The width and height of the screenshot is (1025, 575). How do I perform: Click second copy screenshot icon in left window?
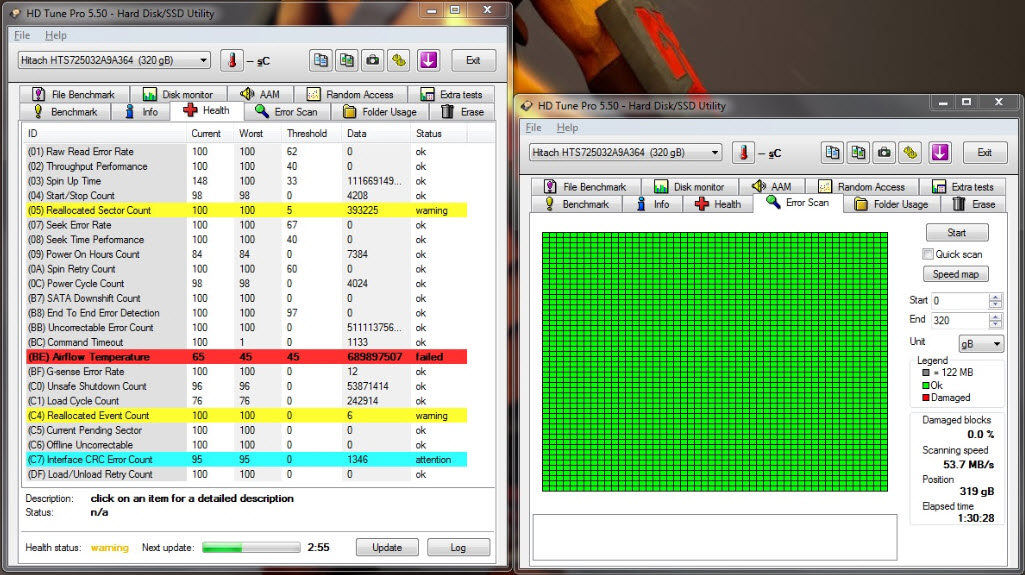(346, 61)
